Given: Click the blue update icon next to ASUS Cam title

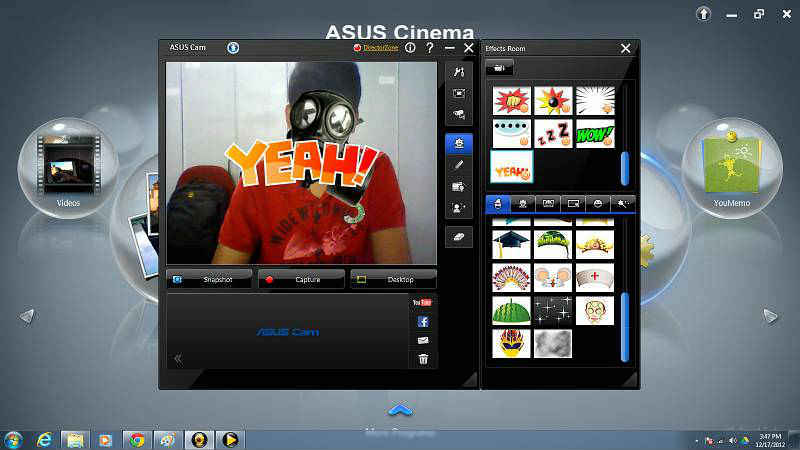Looking at the screenshot, I should (233, 47).
